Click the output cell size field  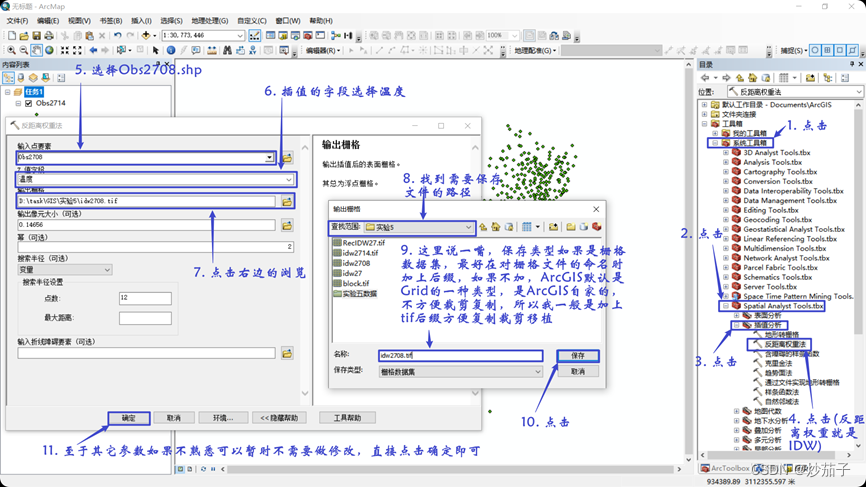pos(146,225)
